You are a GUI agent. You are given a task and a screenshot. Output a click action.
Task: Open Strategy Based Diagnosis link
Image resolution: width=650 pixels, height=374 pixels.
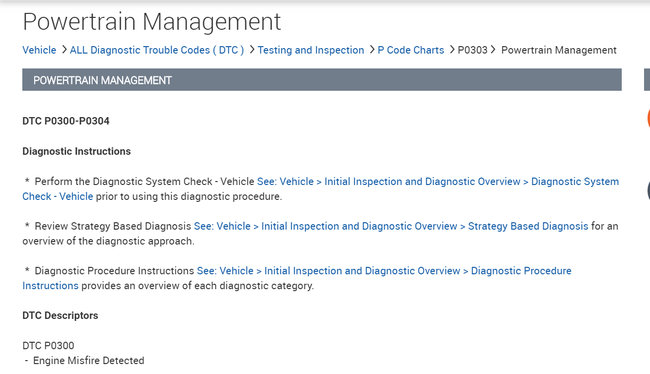click(391, 226)
